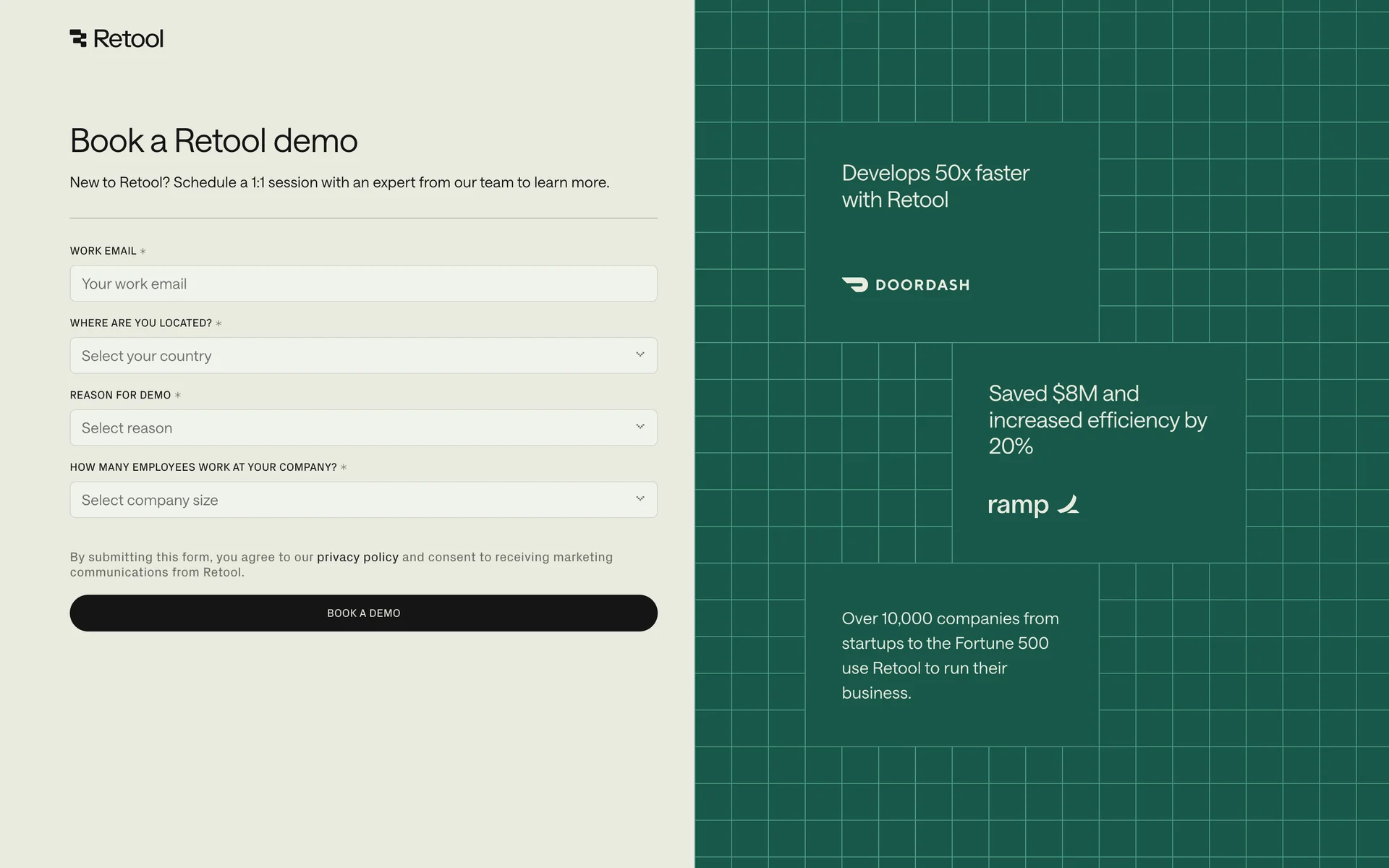Click the chevron on the reason selector
Viewport: 1389px width, 868px height.
click(x=640, y=427)
